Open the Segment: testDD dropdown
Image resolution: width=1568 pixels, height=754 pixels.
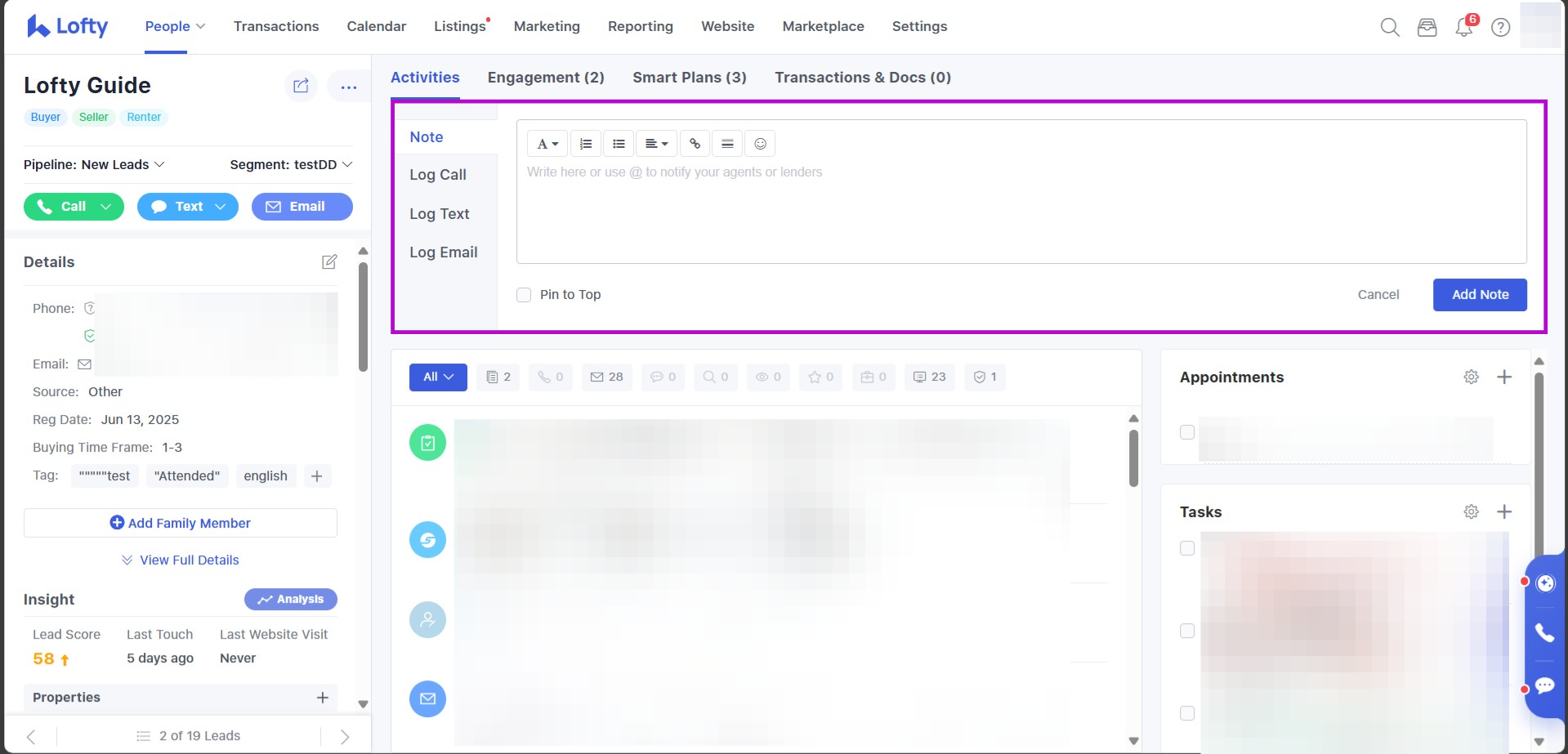point(291,165)
